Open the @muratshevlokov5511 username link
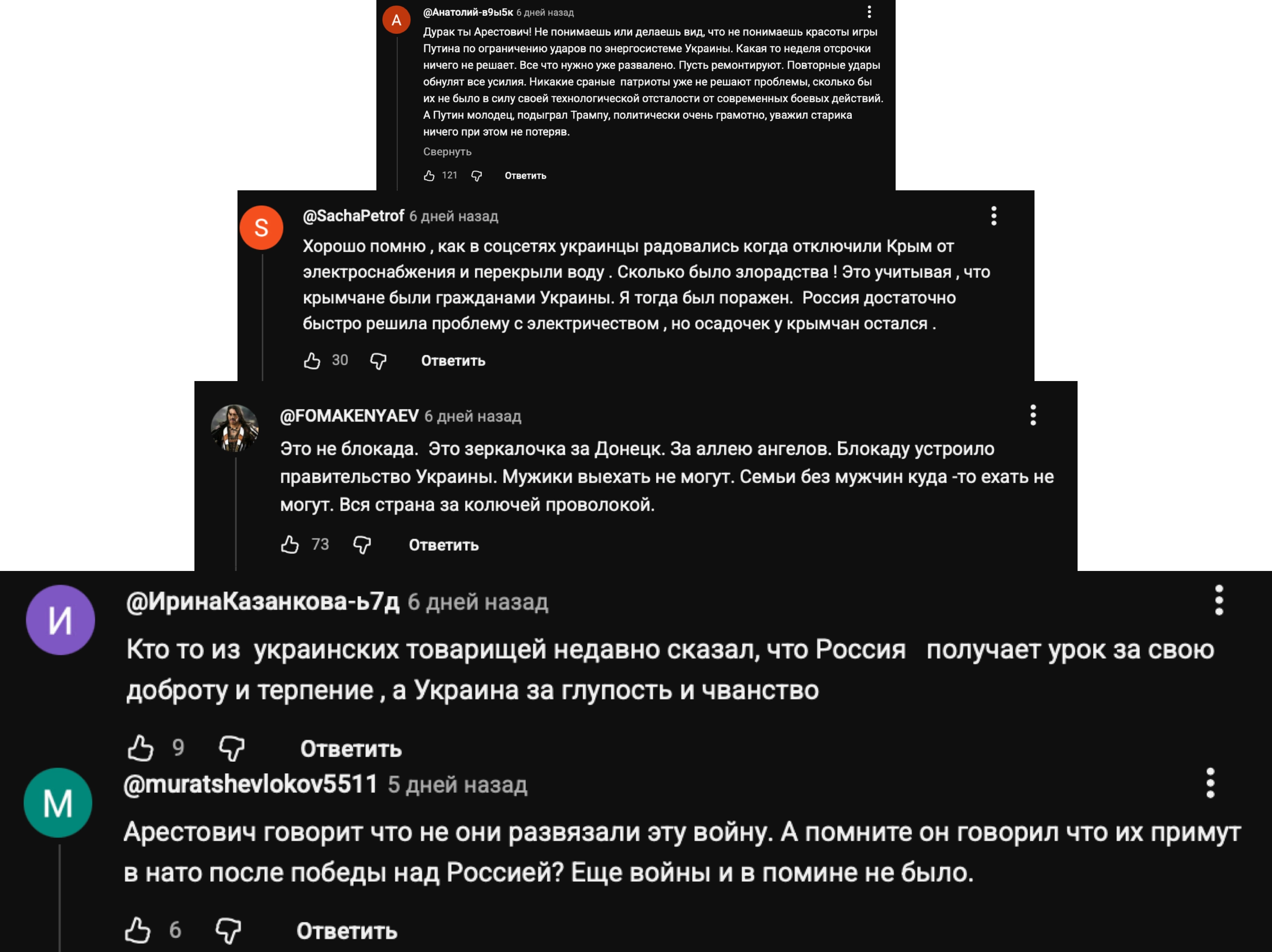Screen dimensions: 1272x952 click(250, 784)
